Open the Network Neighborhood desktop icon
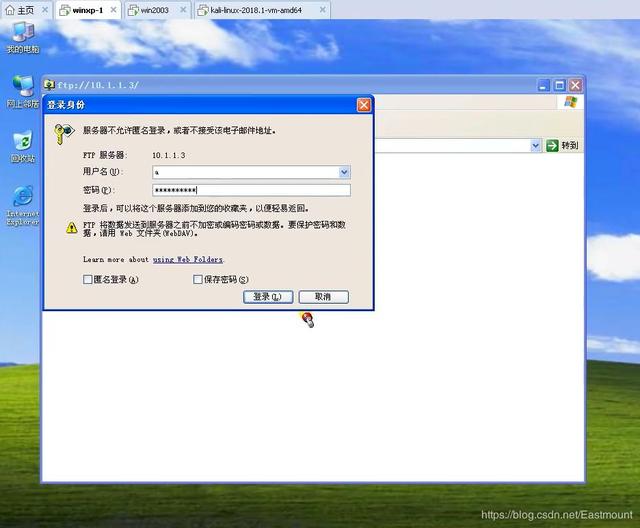640x528 pixels. (x=22, y=92)
